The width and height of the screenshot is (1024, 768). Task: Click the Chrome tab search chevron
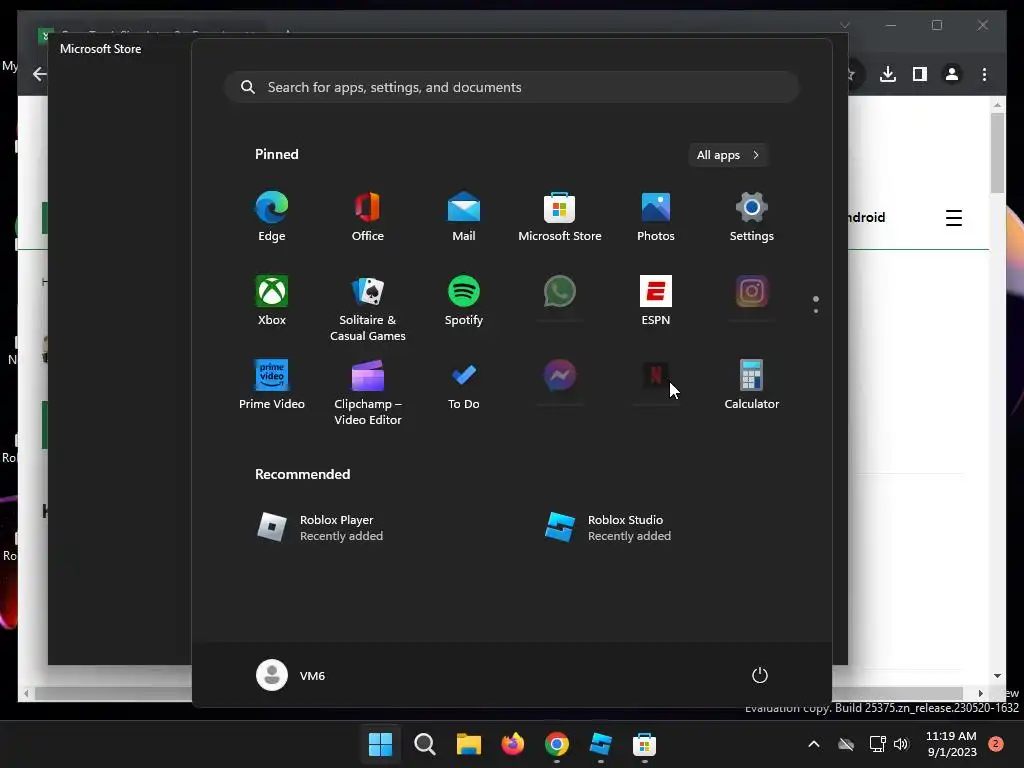pos(844,25)
